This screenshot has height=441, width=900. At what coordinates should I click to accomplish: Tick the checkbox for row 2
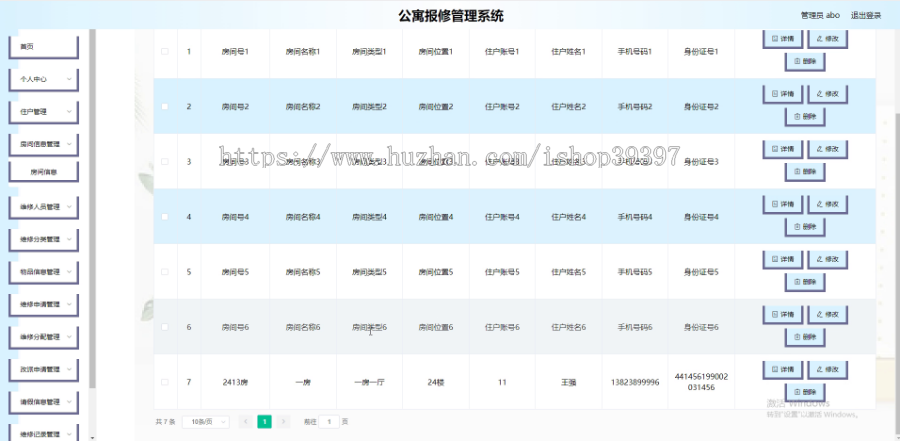[165, 106]
